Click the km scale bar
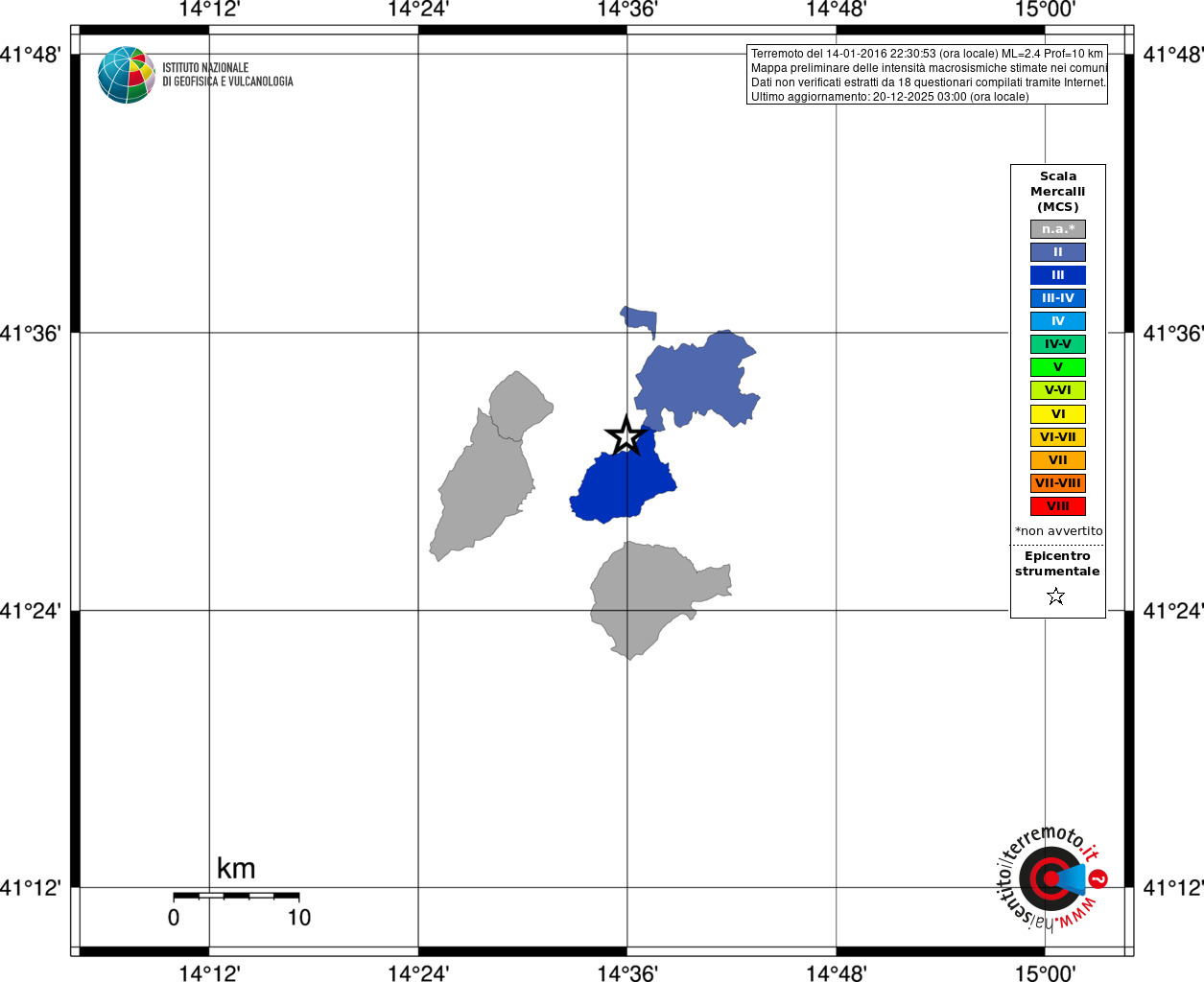1204x982 pixels. coord(236,896)
